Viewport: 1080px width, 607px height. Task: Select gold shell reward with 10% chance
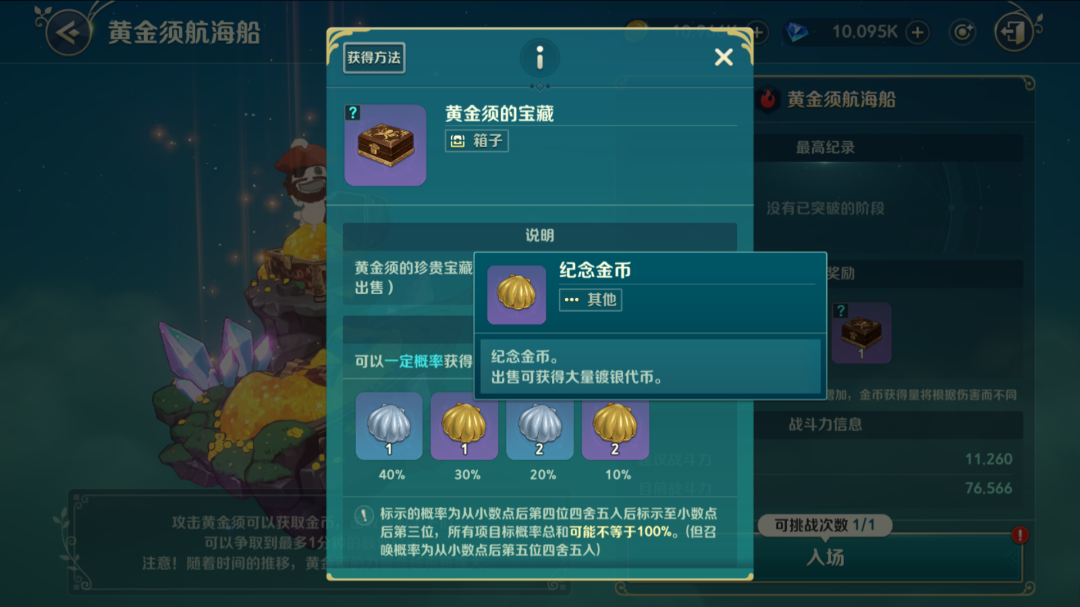pos(615,426)
